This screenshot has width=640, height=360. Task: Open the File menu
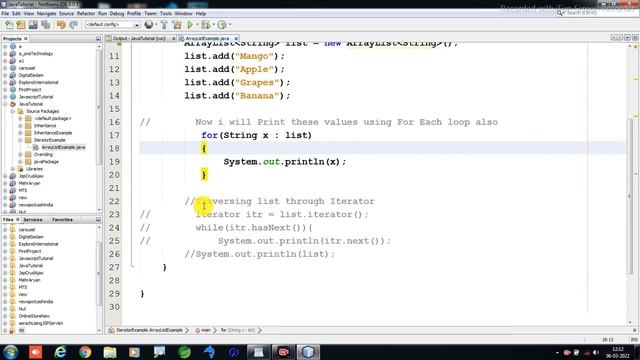tap(5, 13)
